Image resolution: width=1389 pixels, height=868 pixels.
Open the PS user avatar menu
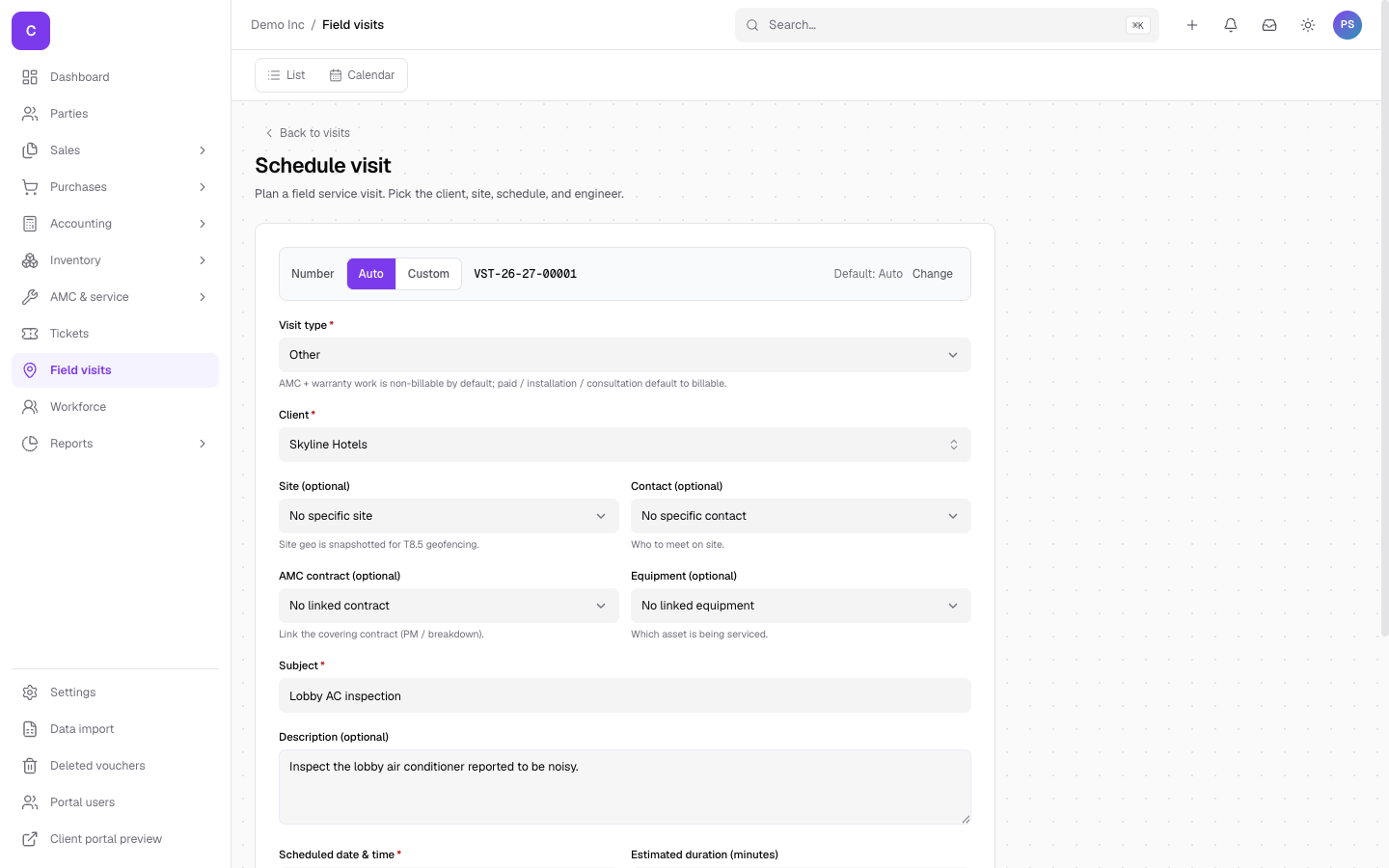1348,25
